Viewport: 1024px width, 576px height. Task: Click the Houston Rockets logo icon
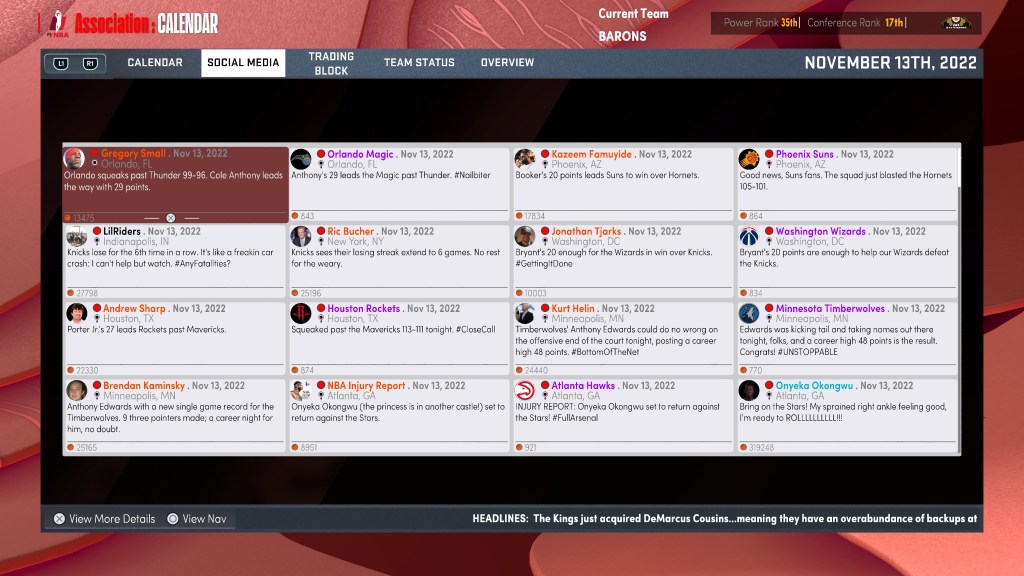(x=301, y=313)
